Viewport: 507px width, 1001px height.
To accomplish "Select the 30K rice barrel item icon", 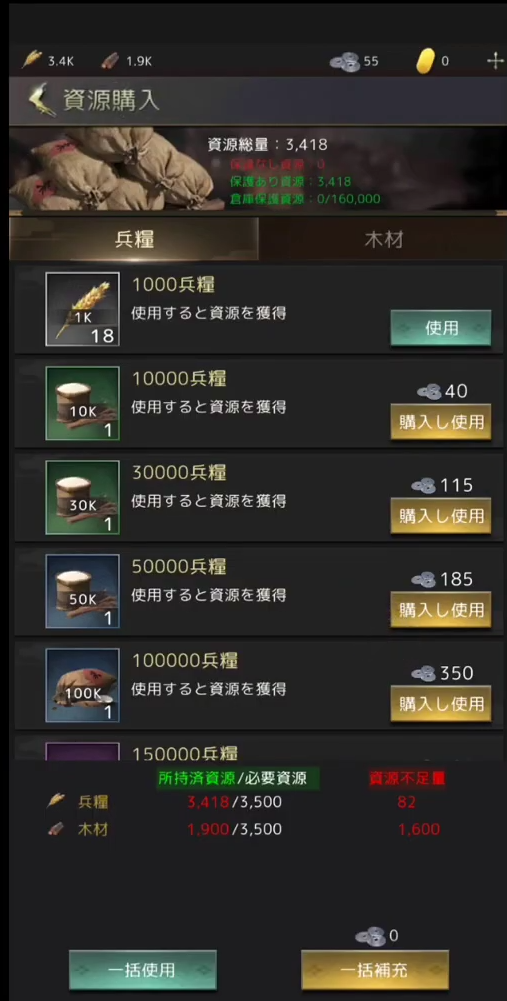I will coord(82,497).
